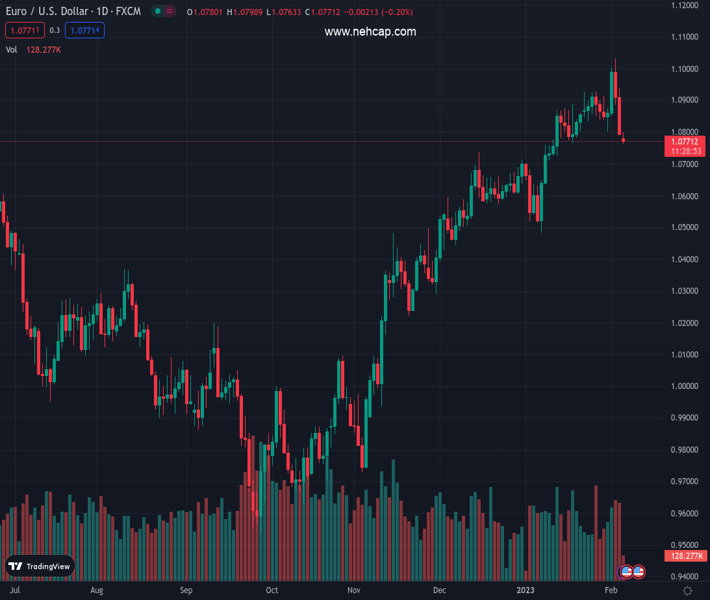710x600 pixels.
Task: Click the Jul label on time axis
Action: point(15,590)
